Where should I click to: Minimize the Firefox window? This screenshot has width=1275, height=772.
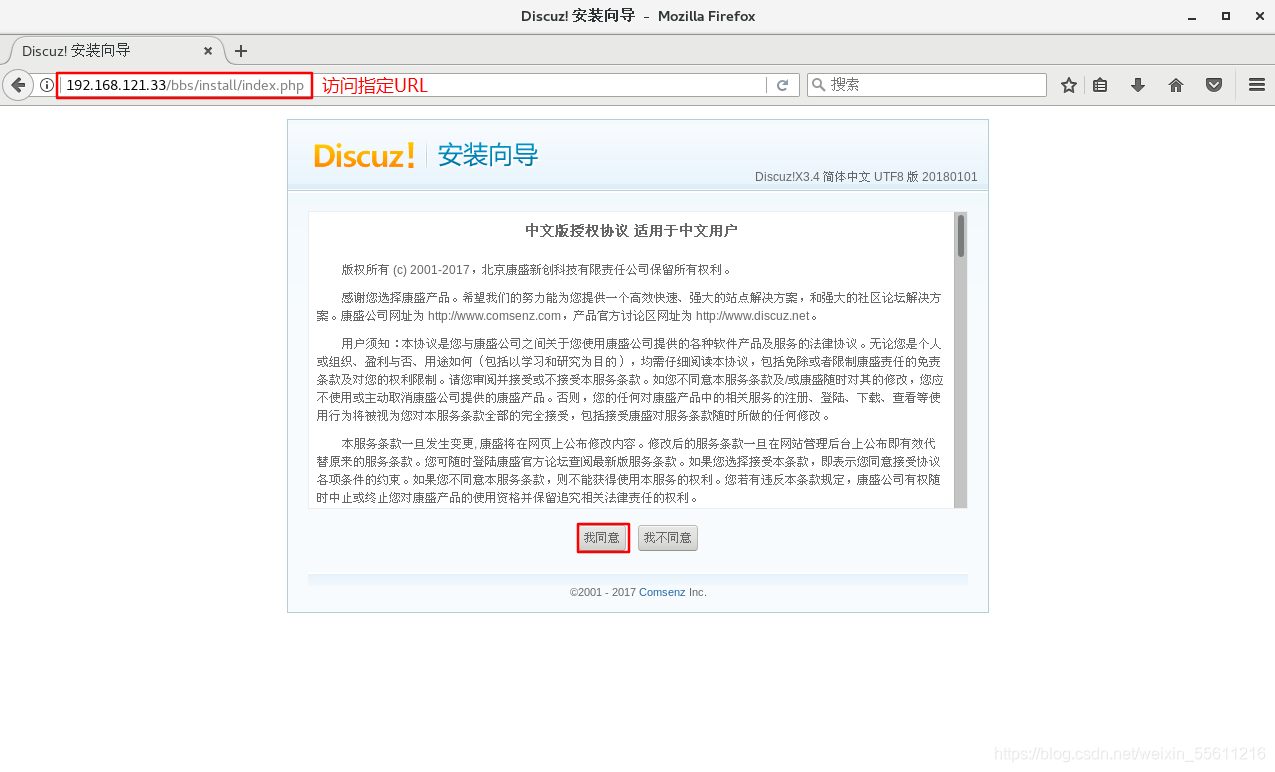pos(1192,16)
